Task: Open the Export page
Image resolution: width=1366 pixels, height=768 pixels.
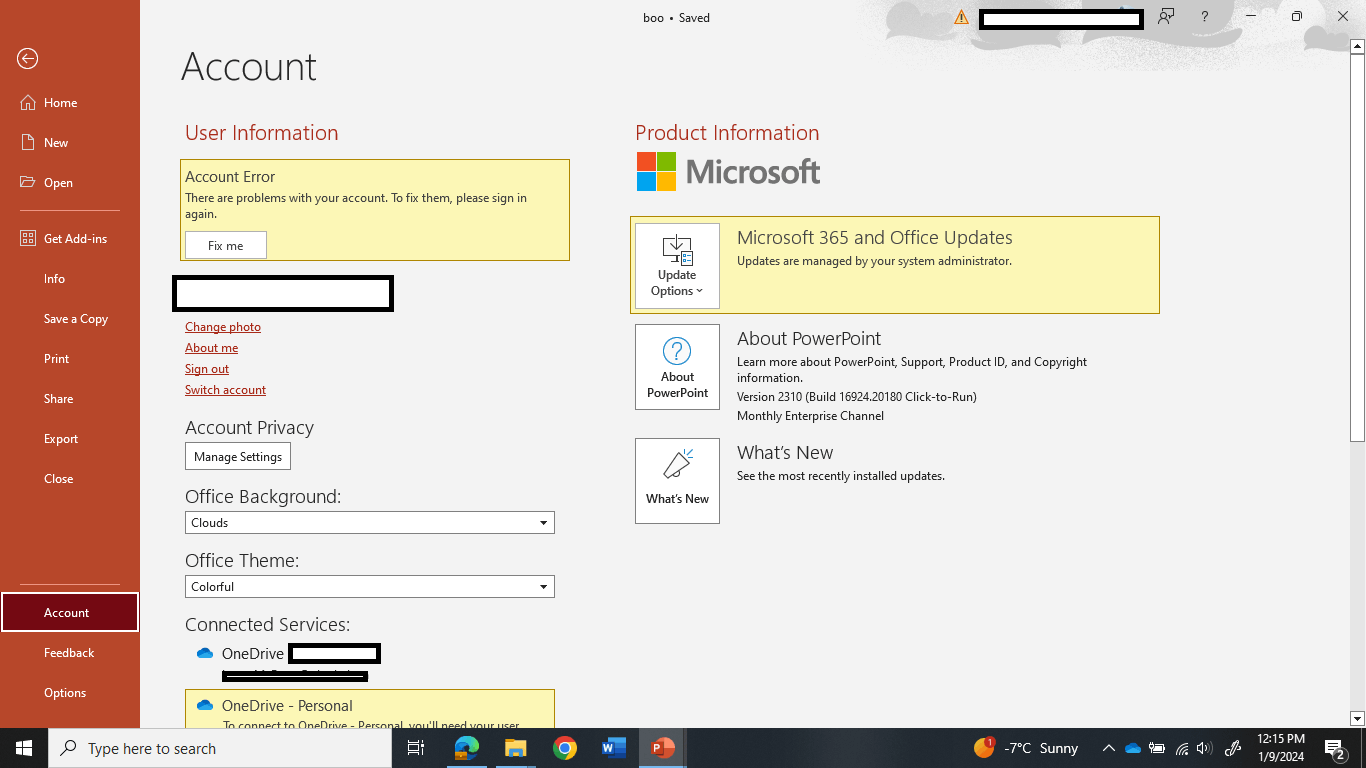Action: coord(70,439)
